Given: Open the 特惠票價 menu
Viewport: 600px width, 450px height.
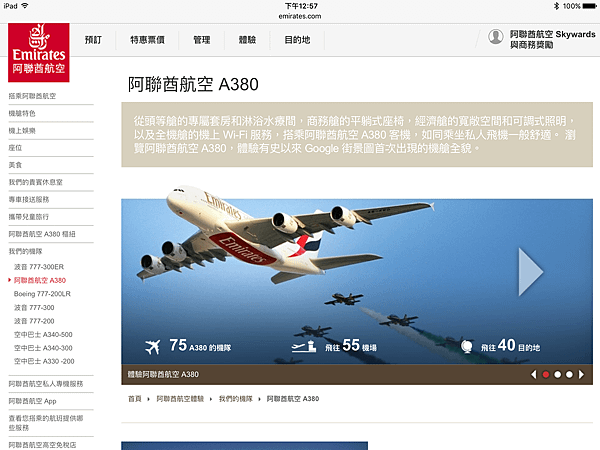Looking at the screenshot, I should 147,40.
